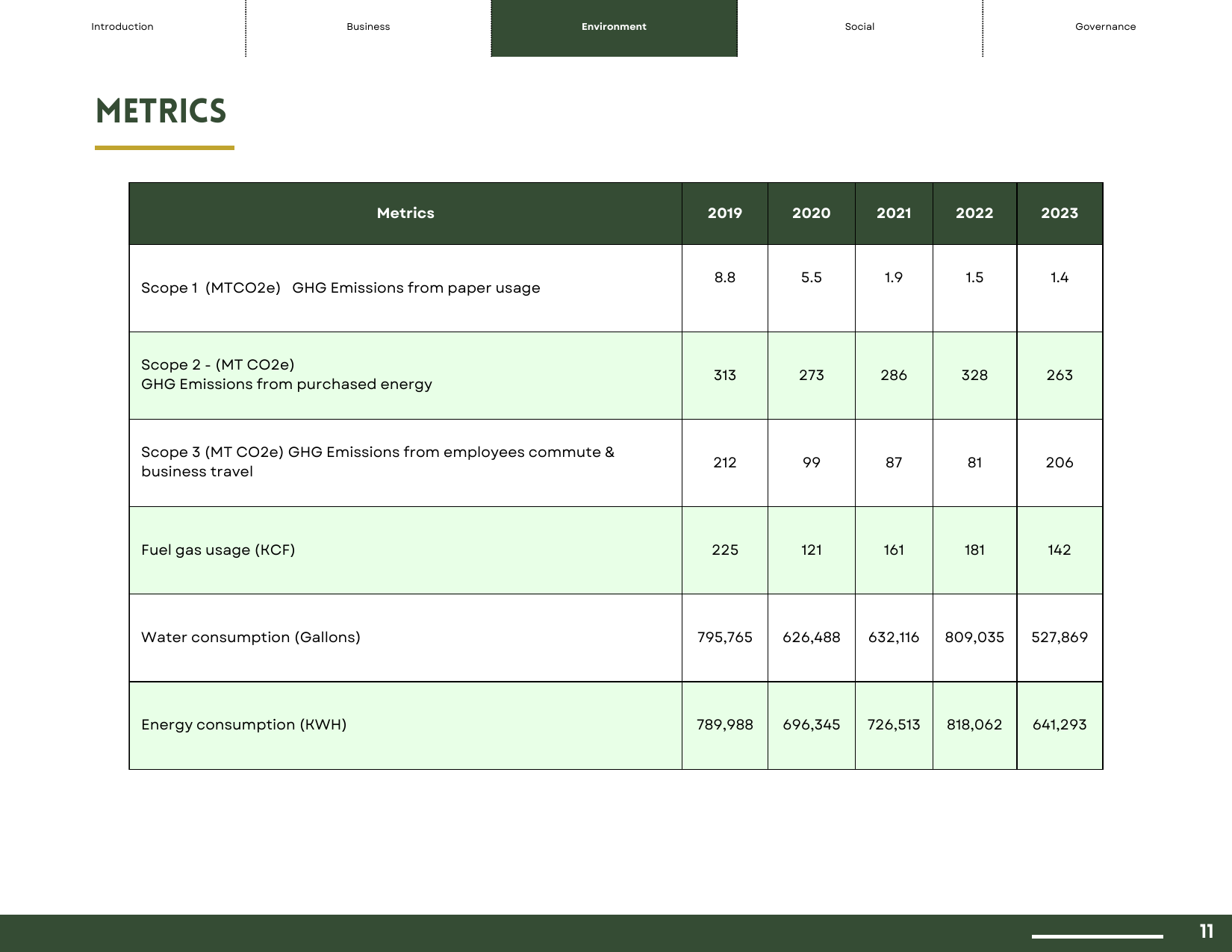Select water consumption value 527,869
The image size is (1232, 952).
coord(1060,638)
